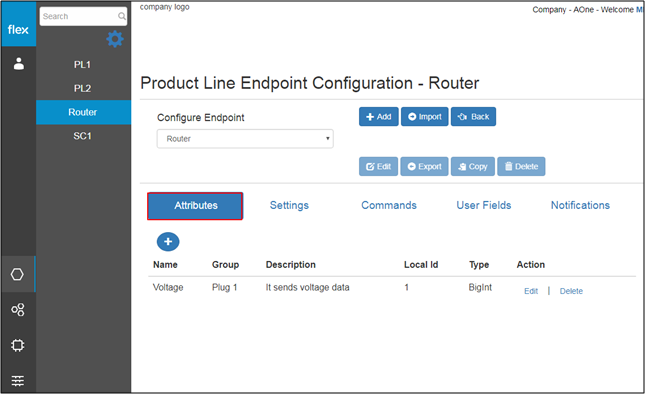Screen dimensions: 645x394
Task: Switch to the Settings tab
Action: pyautogui.click(x=289, y=205)
